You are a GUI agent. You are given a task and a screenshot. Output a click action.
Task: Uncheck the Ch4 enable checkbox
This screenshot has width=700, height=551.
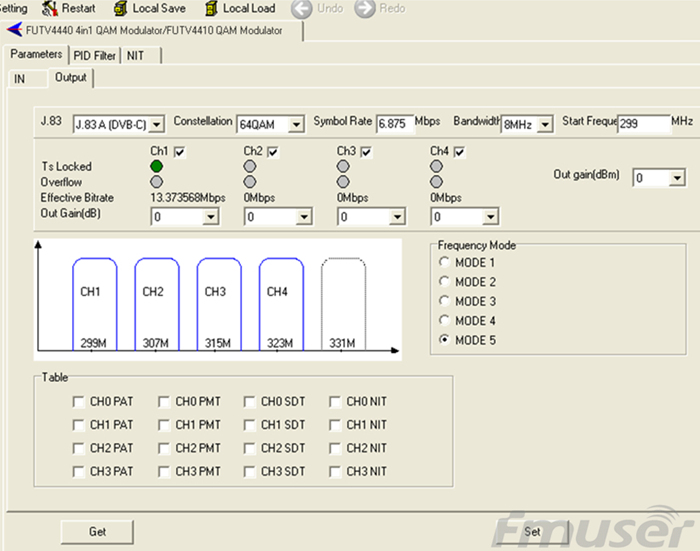point(459,152)
